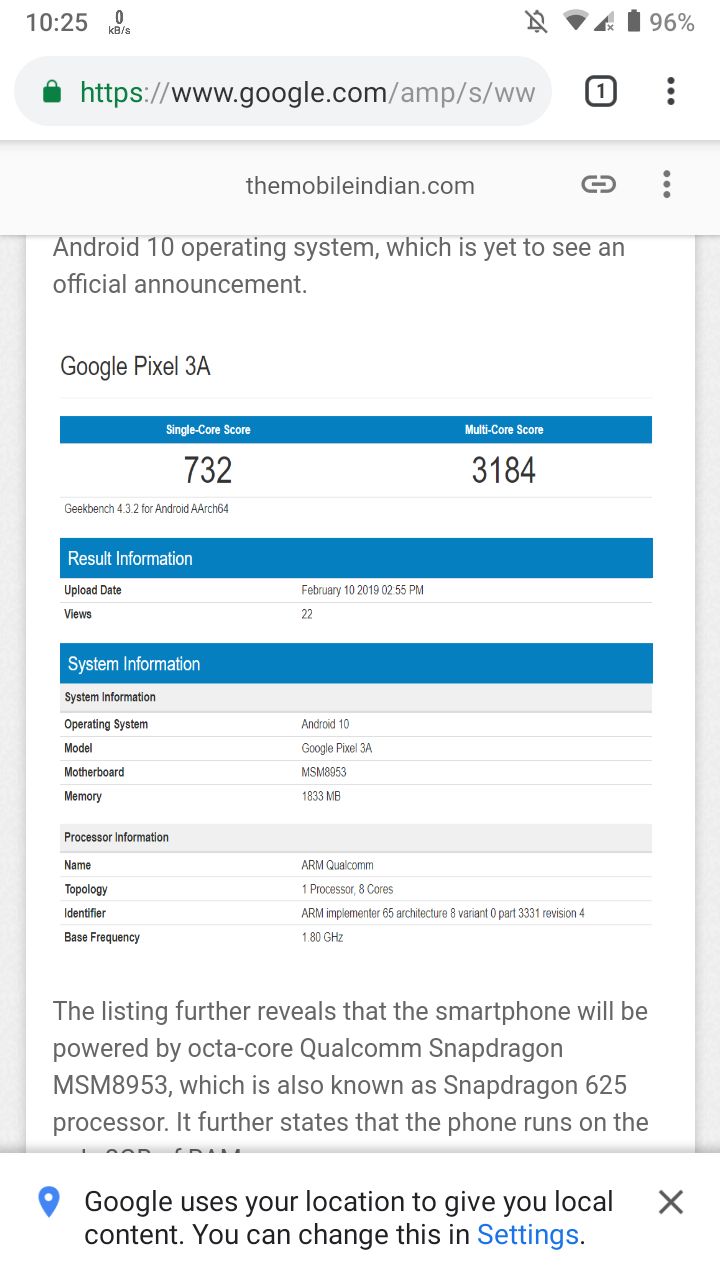Tap the Views count 22
This screenshot has width=720, height=1280.
point(307,614)
